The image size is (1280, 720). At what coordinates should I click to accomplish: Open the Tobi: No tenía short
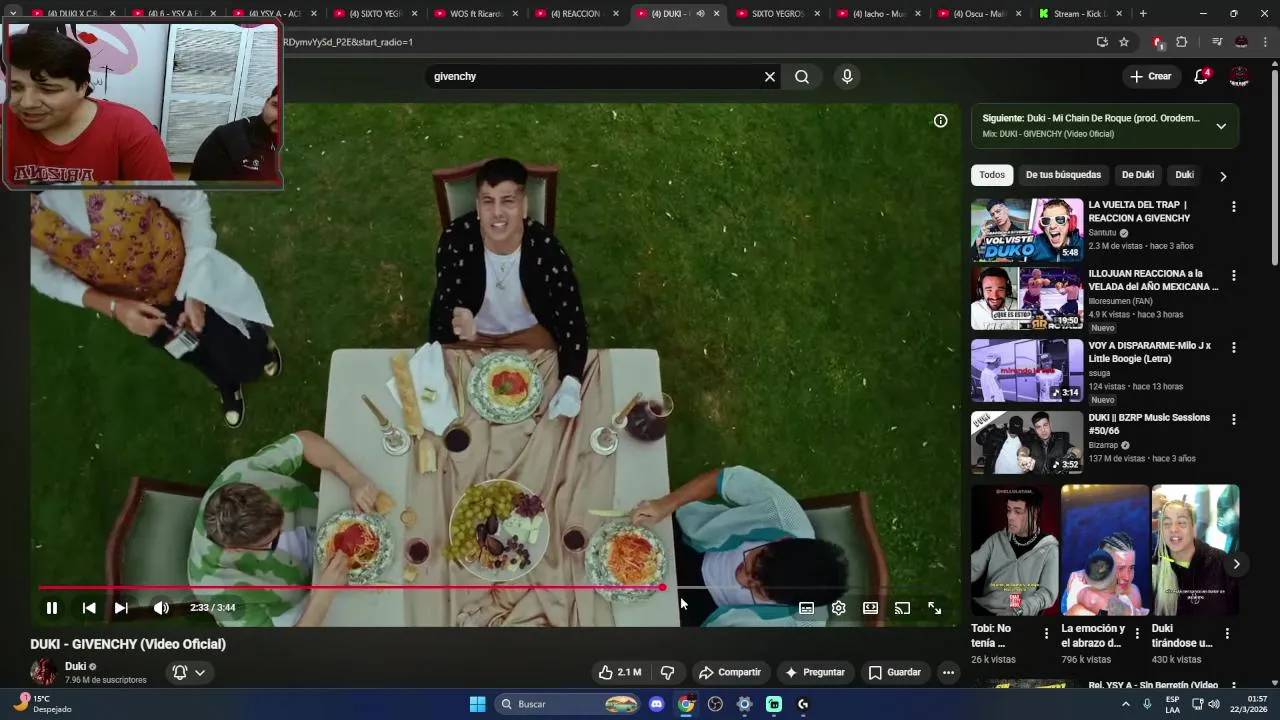[1014, 550]
